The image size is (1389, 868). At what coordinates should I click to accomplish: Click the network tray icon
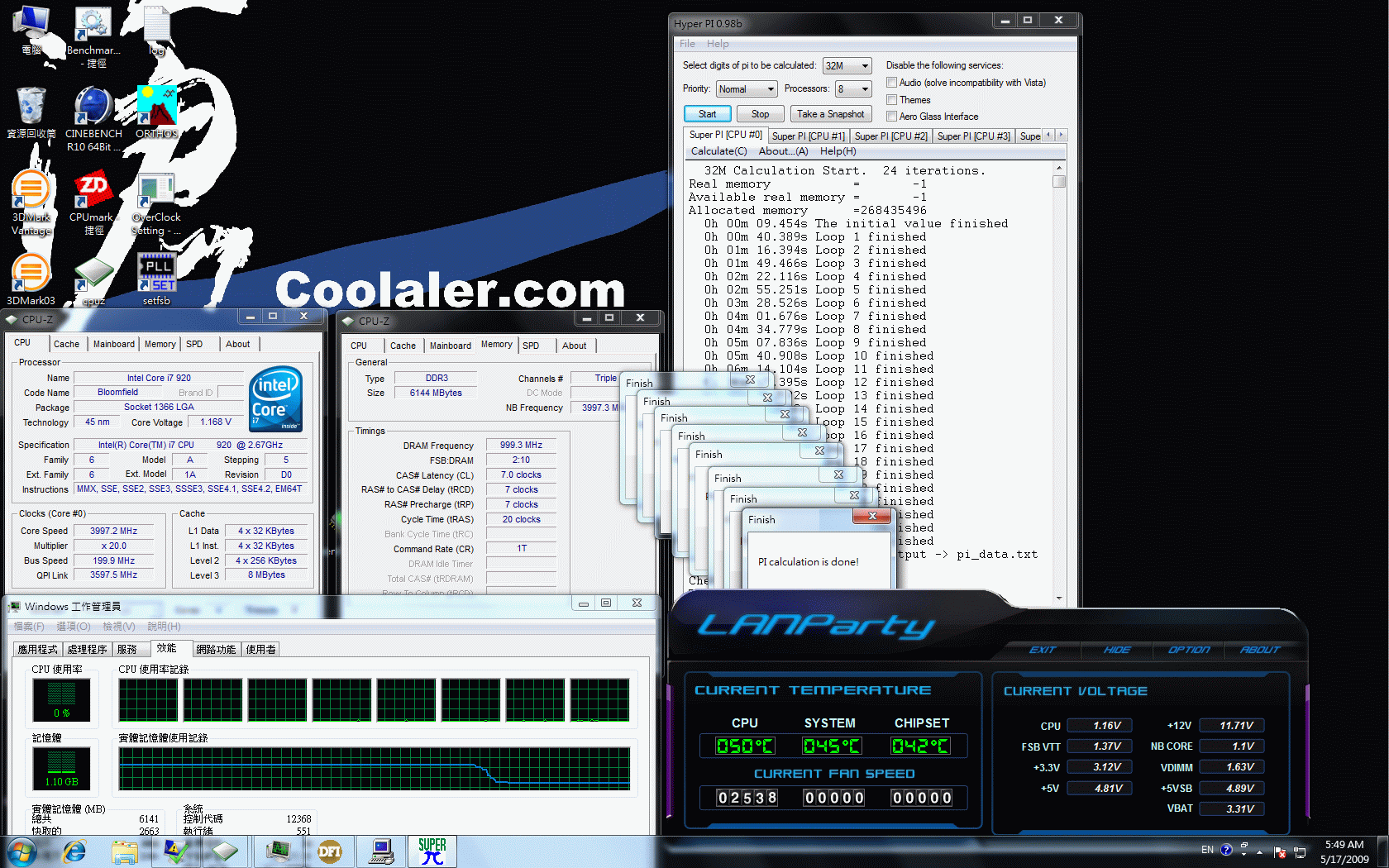click(x=1299, y=851)
